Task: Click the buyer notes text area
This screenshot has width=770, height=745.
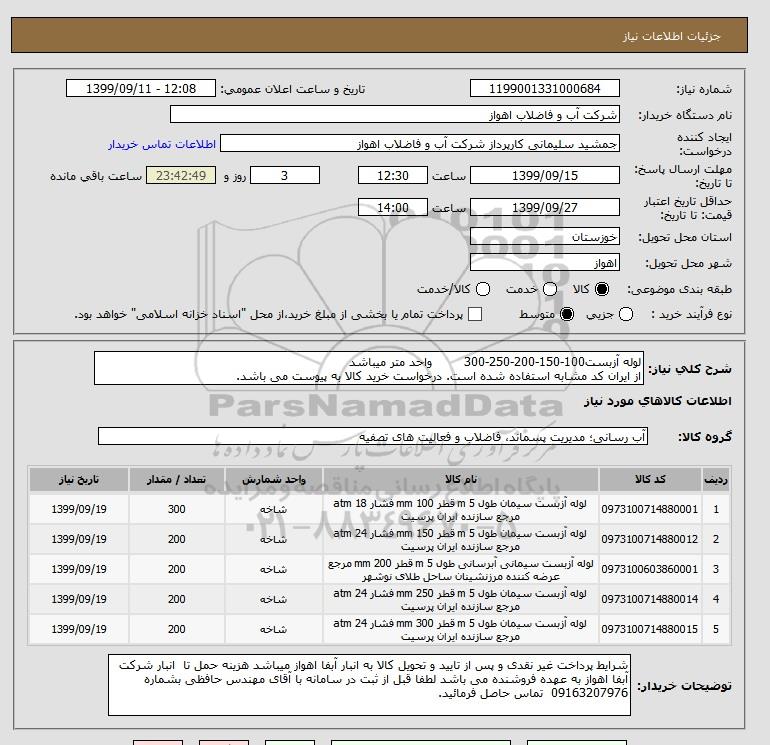Action: tap(369, 685)
